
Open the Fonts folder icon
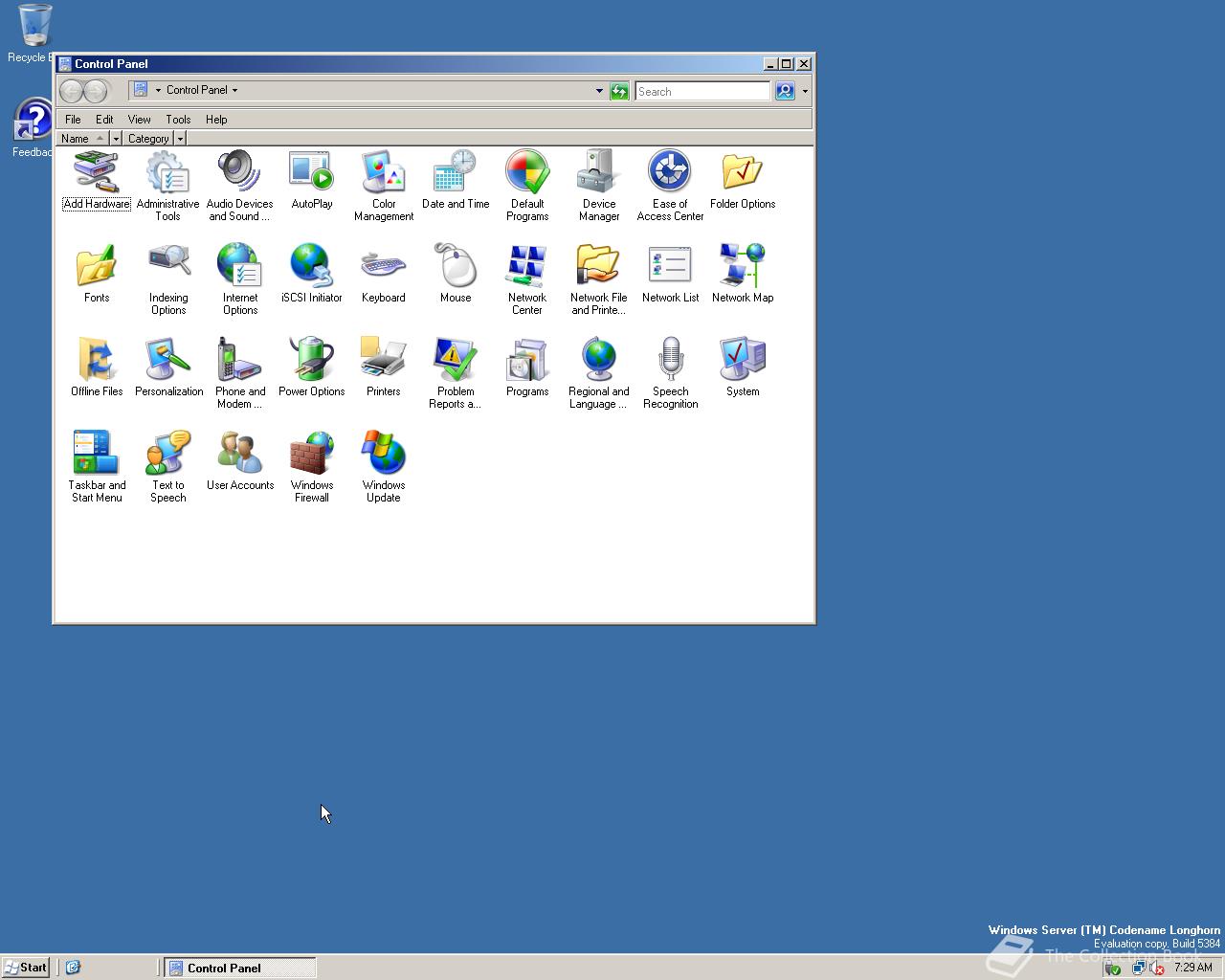coord(97,274)
